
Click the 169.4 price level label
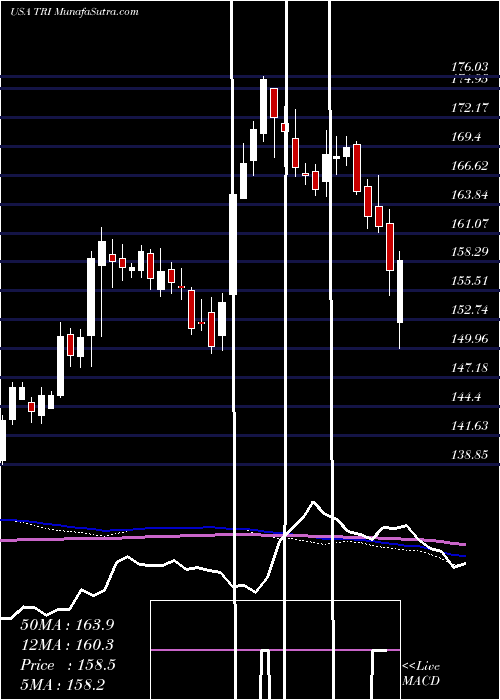[x=467, y=137]
